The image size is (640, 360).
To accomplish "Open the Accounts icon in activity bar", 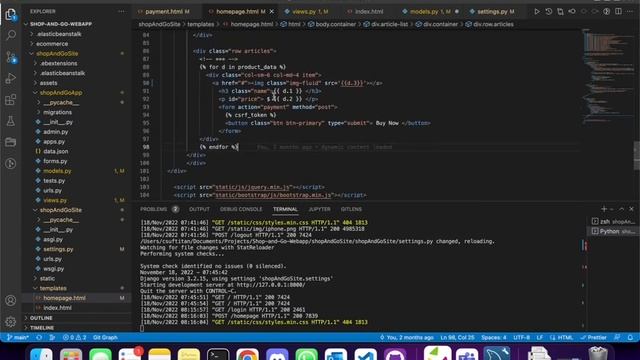I will [11, 300].
